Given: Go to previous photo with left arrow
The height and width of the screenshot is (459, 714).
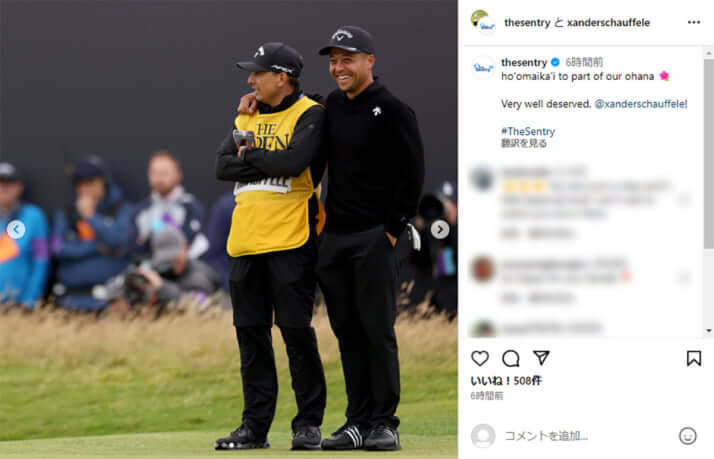Looking at the screenshot, I should [16, 230].
